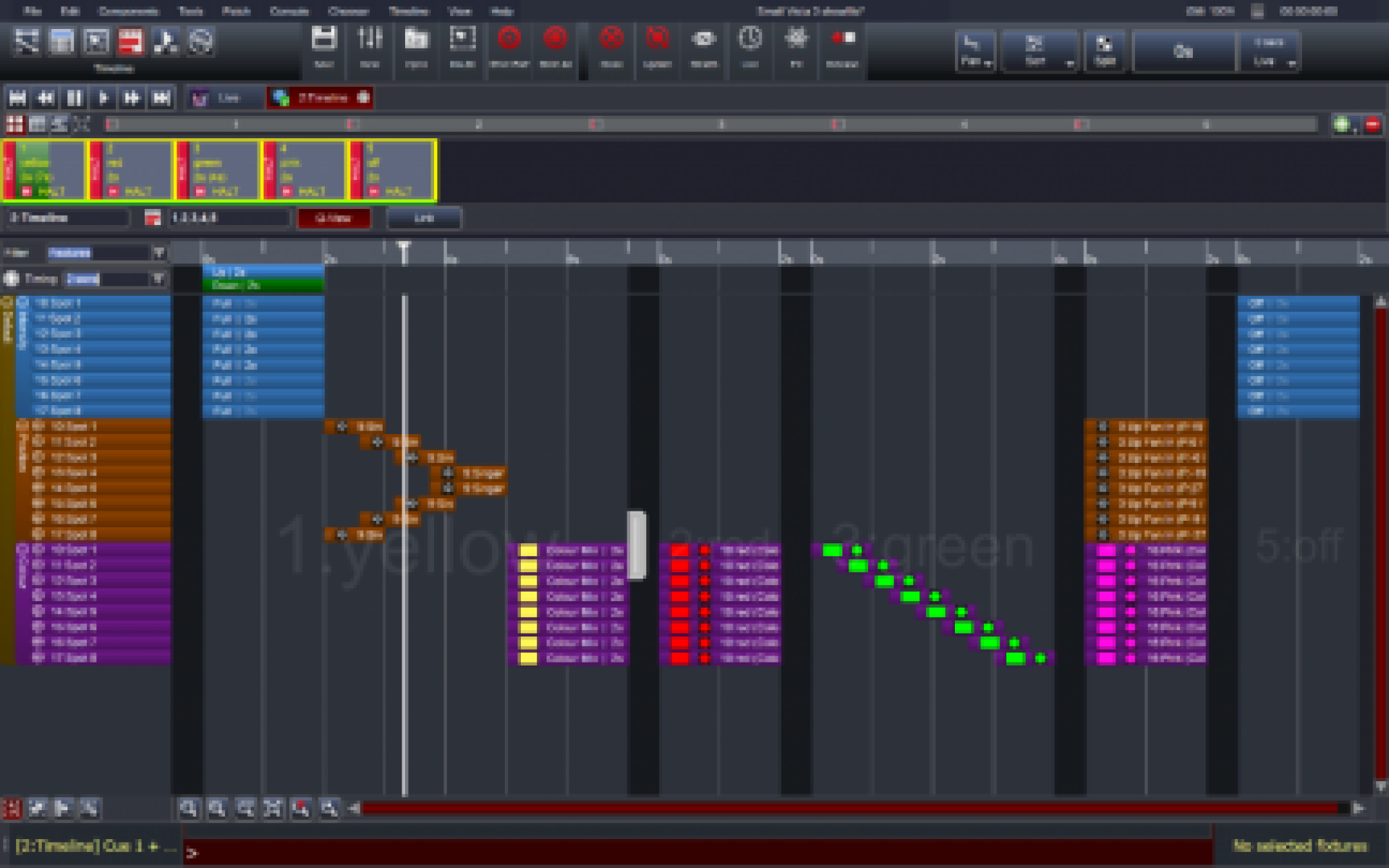Open the Live dropdown beside Go
Screen dimensions: 1389x868
coord(1268,52)
